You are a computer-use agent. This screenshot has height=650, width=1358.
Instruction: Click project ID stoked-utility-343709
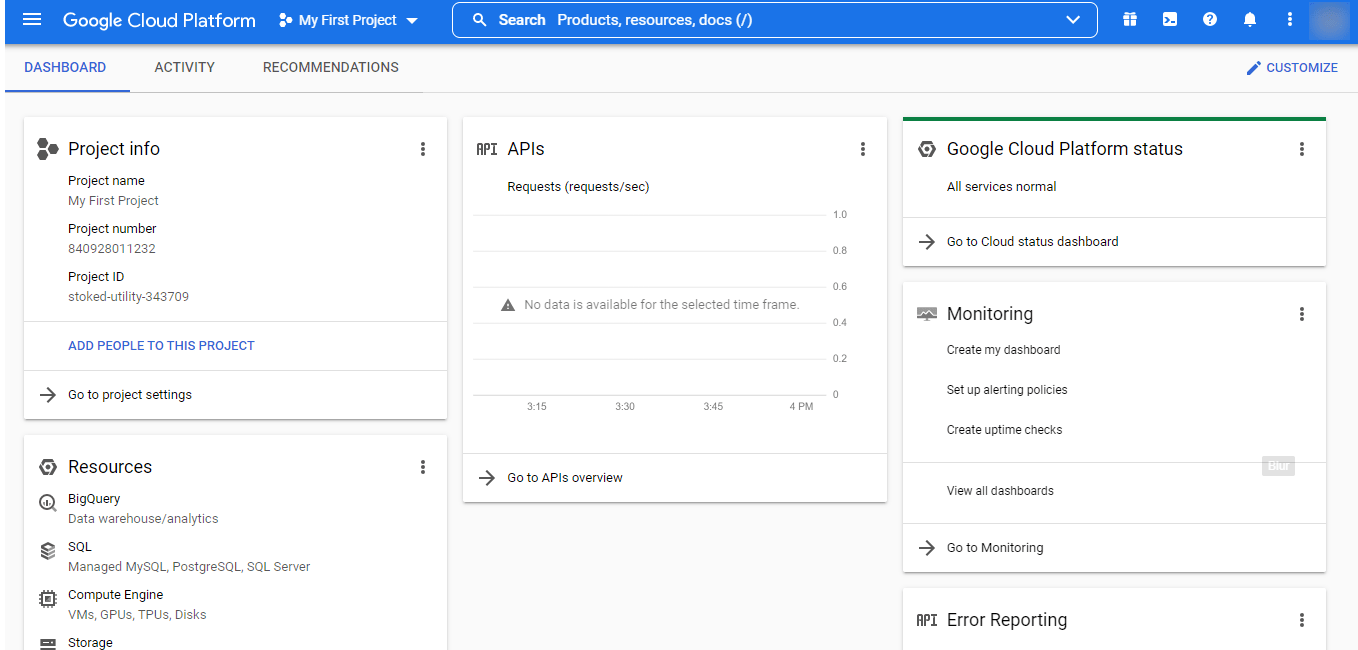[x=128, y=297]
